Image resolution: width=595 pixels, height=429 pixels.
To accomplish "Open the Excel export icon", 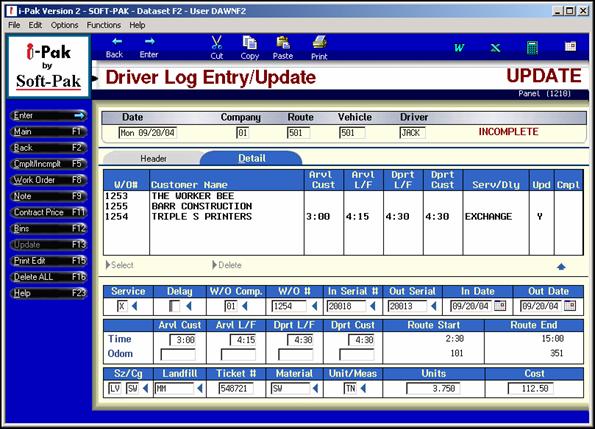I will tap(495, 48).
